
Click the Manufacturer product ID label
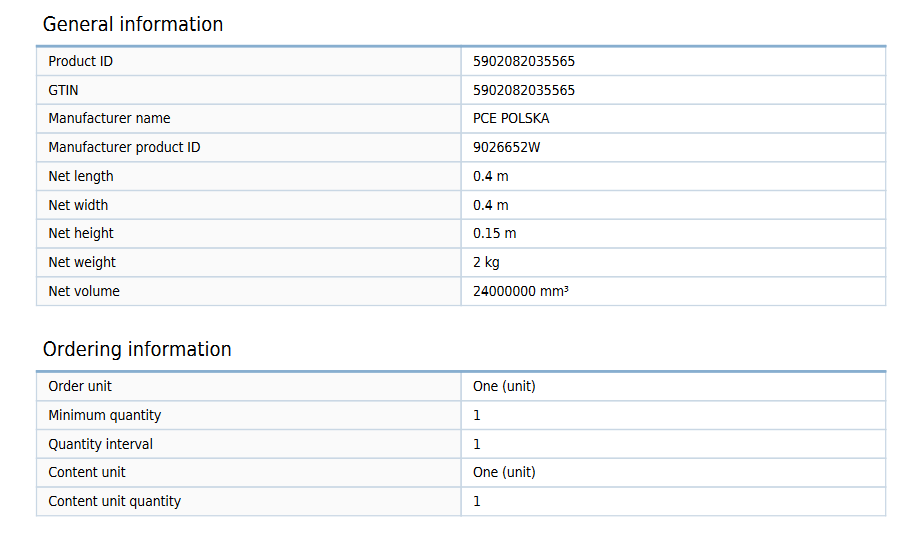(x=124, y=147)
